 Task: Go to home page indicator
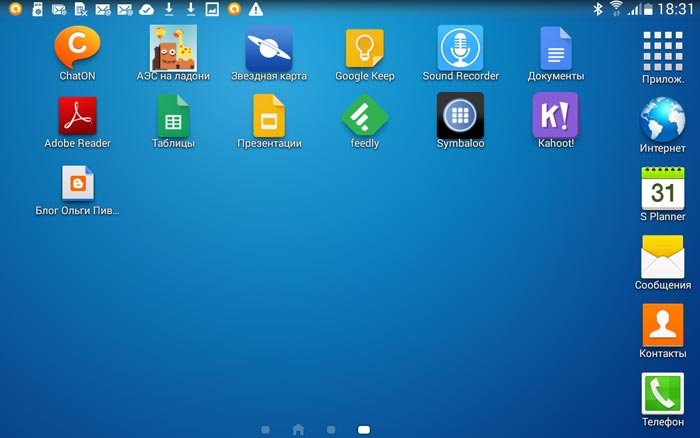coord(298,430)
